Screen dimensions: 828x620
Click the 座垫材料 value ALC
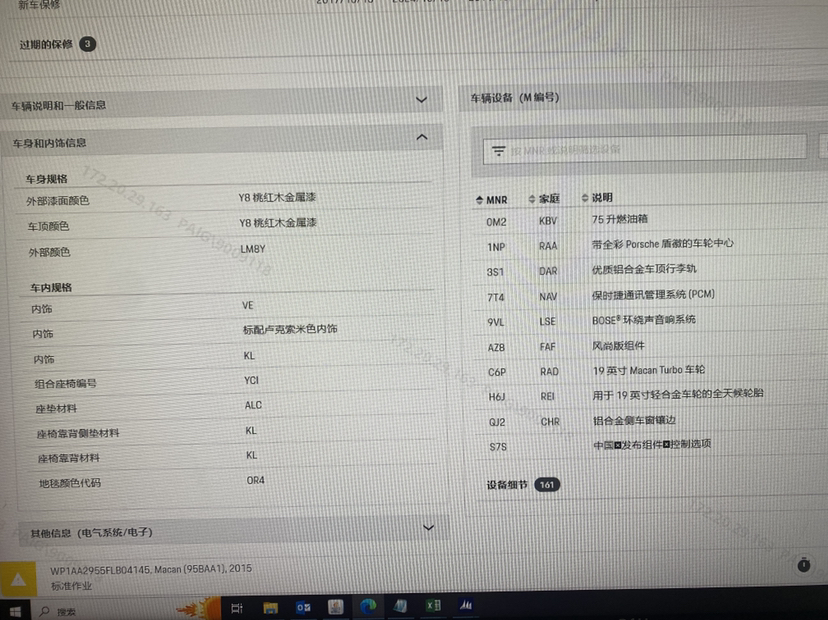[x=253, y=405]
